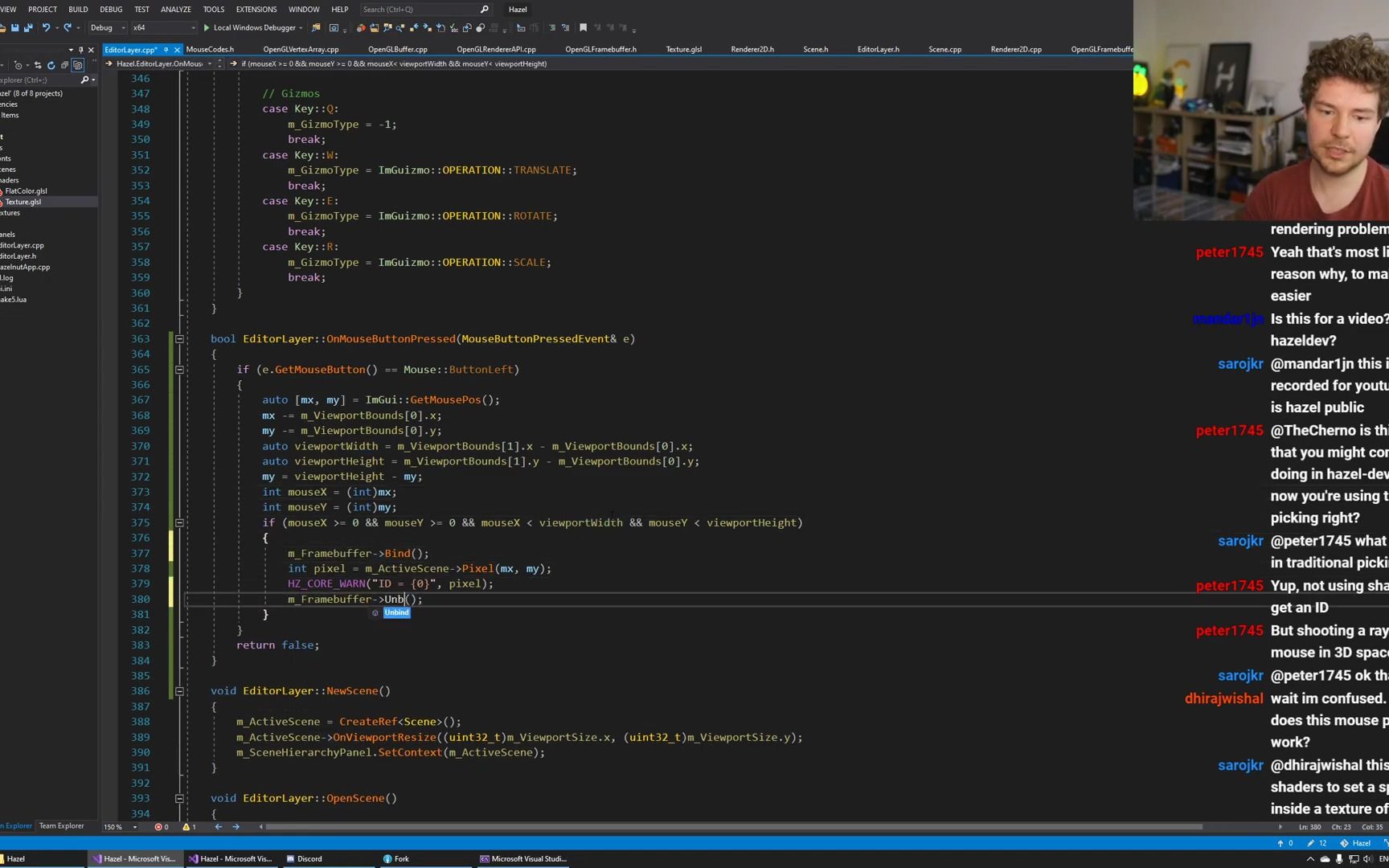Viewport: 1389px width, 868px height.
Task: Collapse the if block at line 365
Action: pyautogui.click(x=179, y=370)
